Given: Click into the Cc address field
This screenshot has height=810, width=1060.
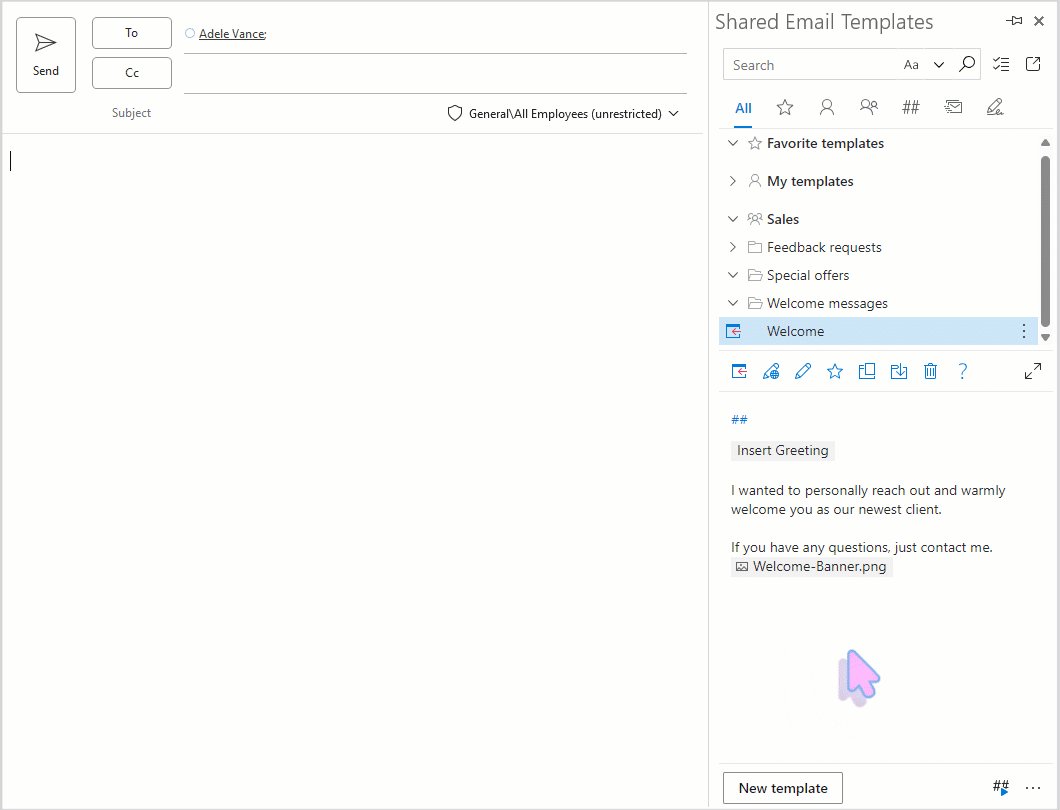Looking at the screenshot, I should point(435,74).
